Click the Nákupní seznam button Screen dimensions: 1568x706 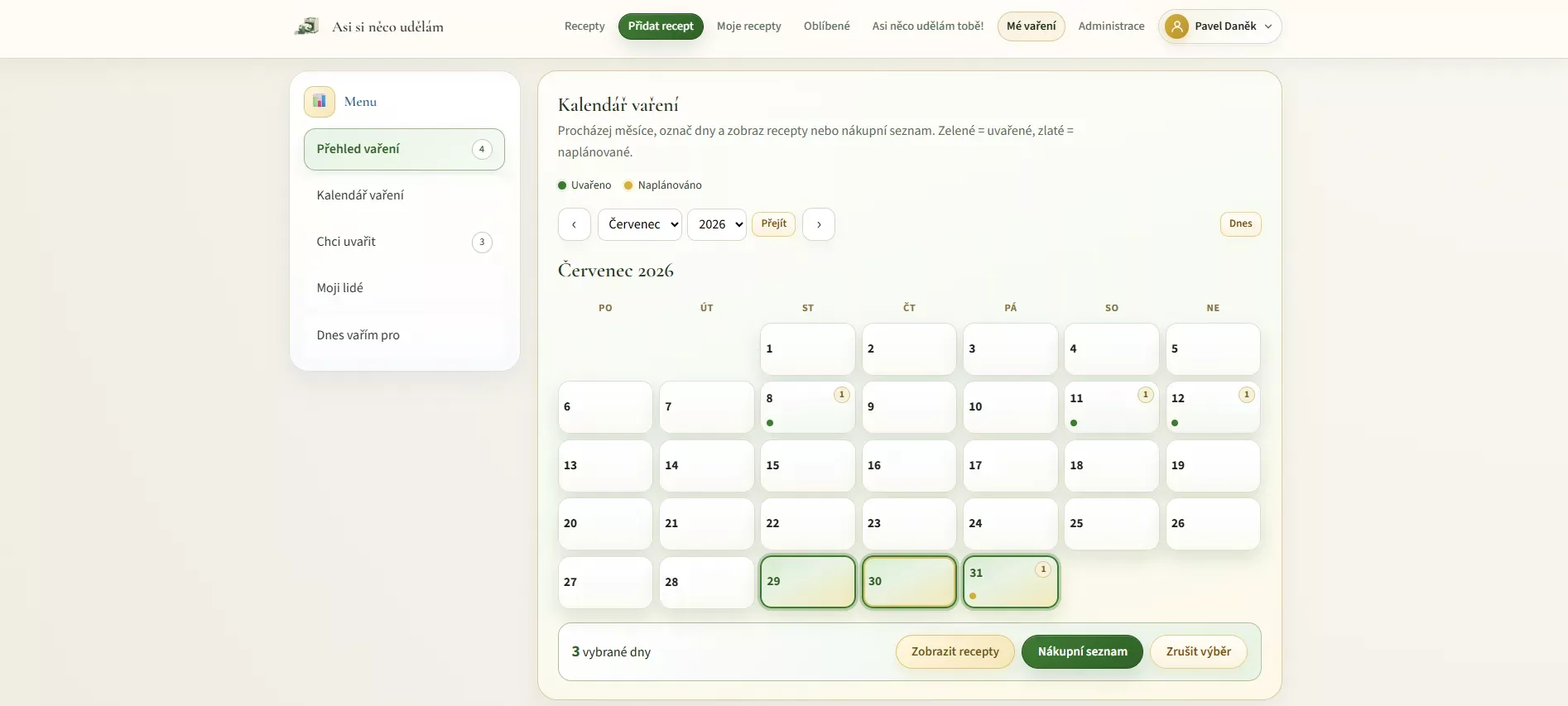1082,652
